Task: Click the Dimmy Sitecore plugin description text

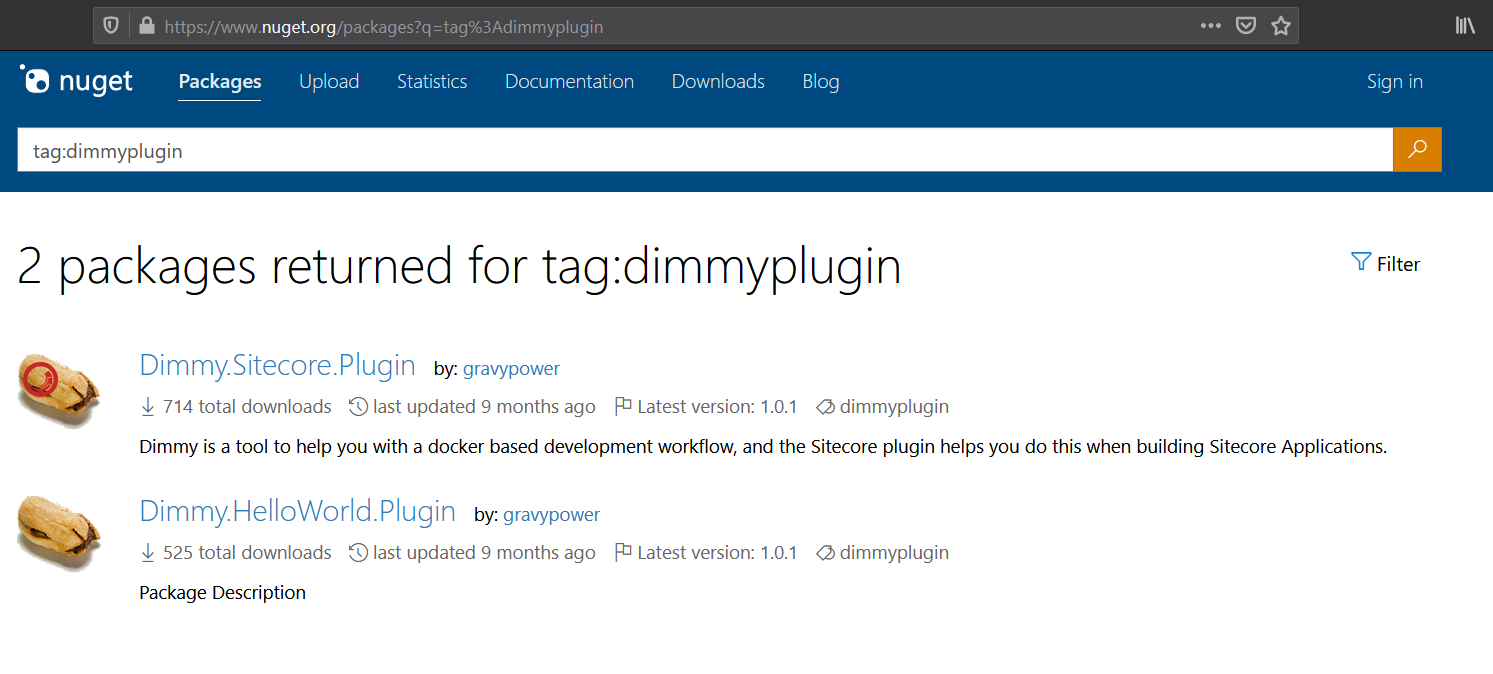Action: coord(763,447)
